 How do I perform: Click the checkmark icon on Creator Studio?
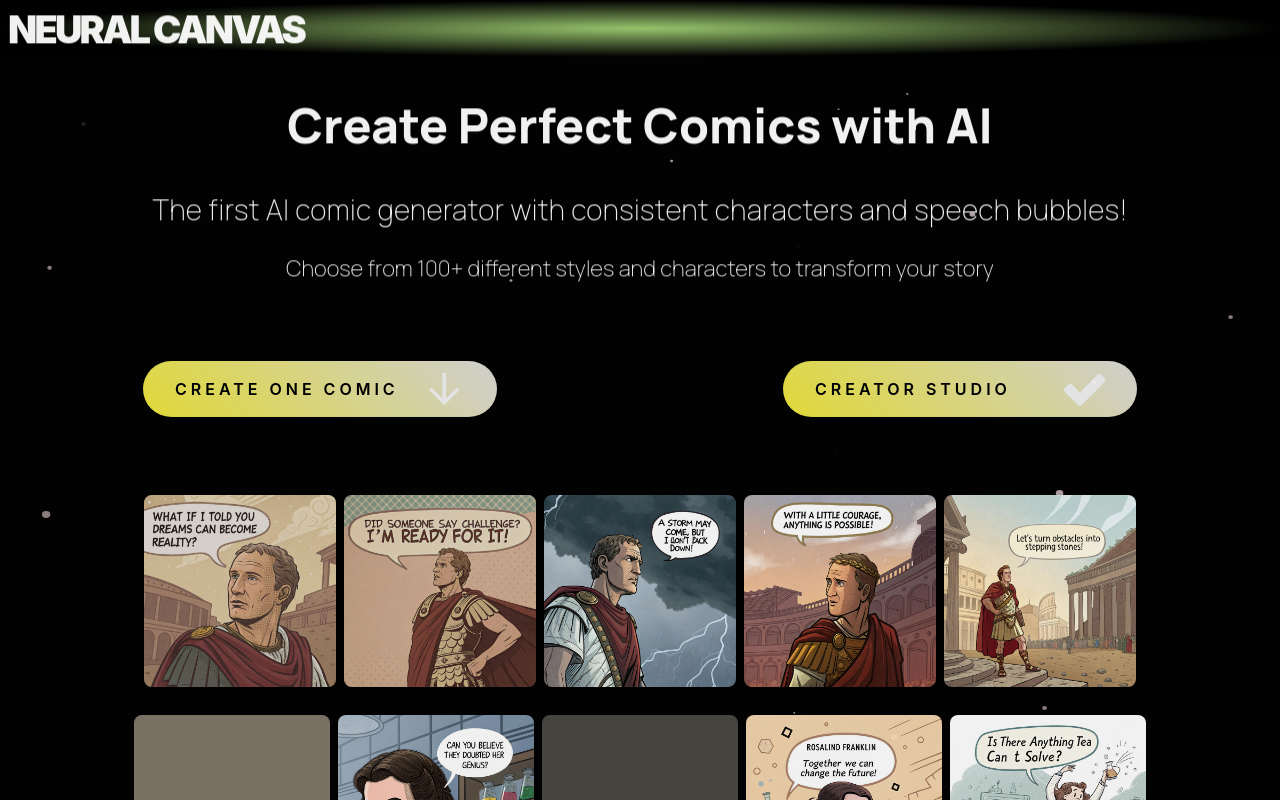[x=1084, y=389]
